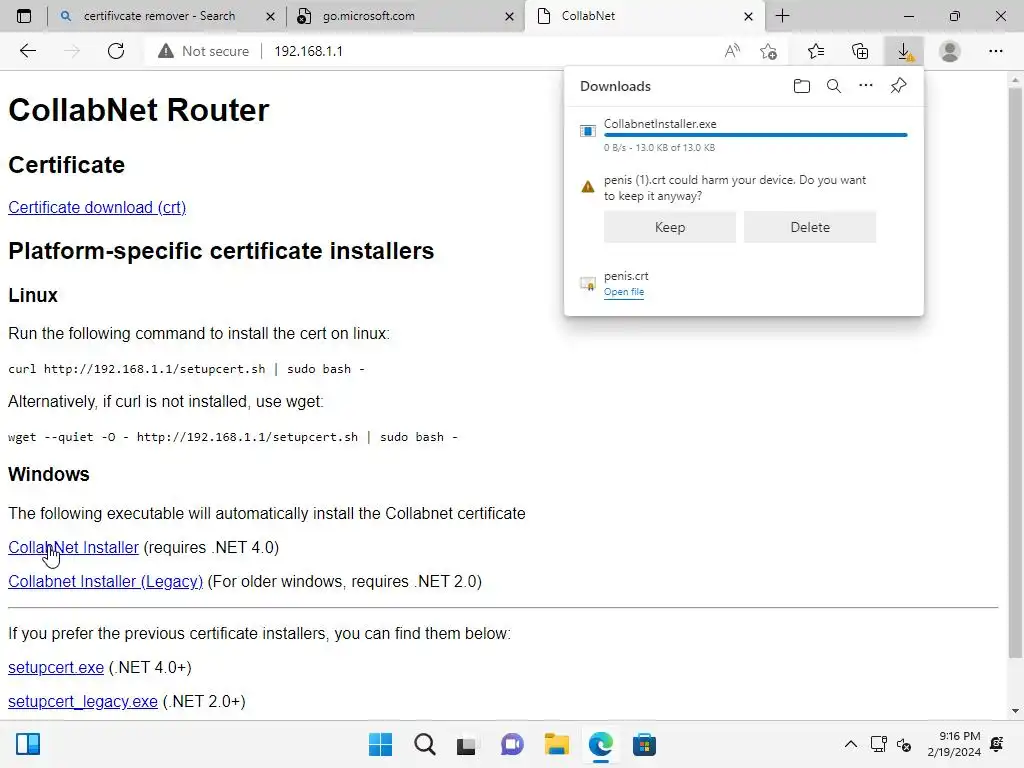Screen dimensions: 1024x768
Task: Open a new browser tab
Action: tap(782, 16)
